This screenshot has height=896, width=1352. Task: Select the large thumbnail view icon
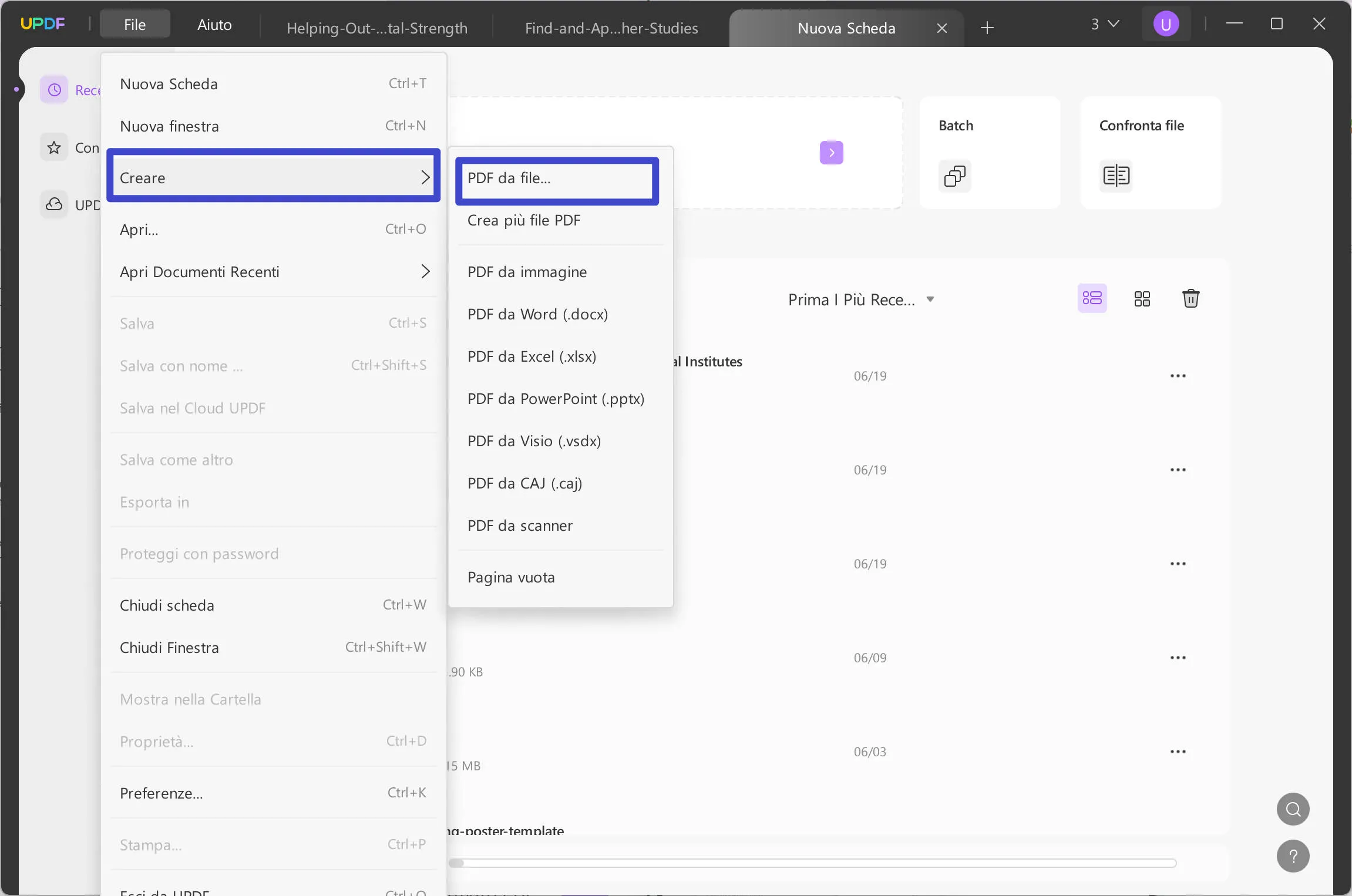coord(1142,298)
